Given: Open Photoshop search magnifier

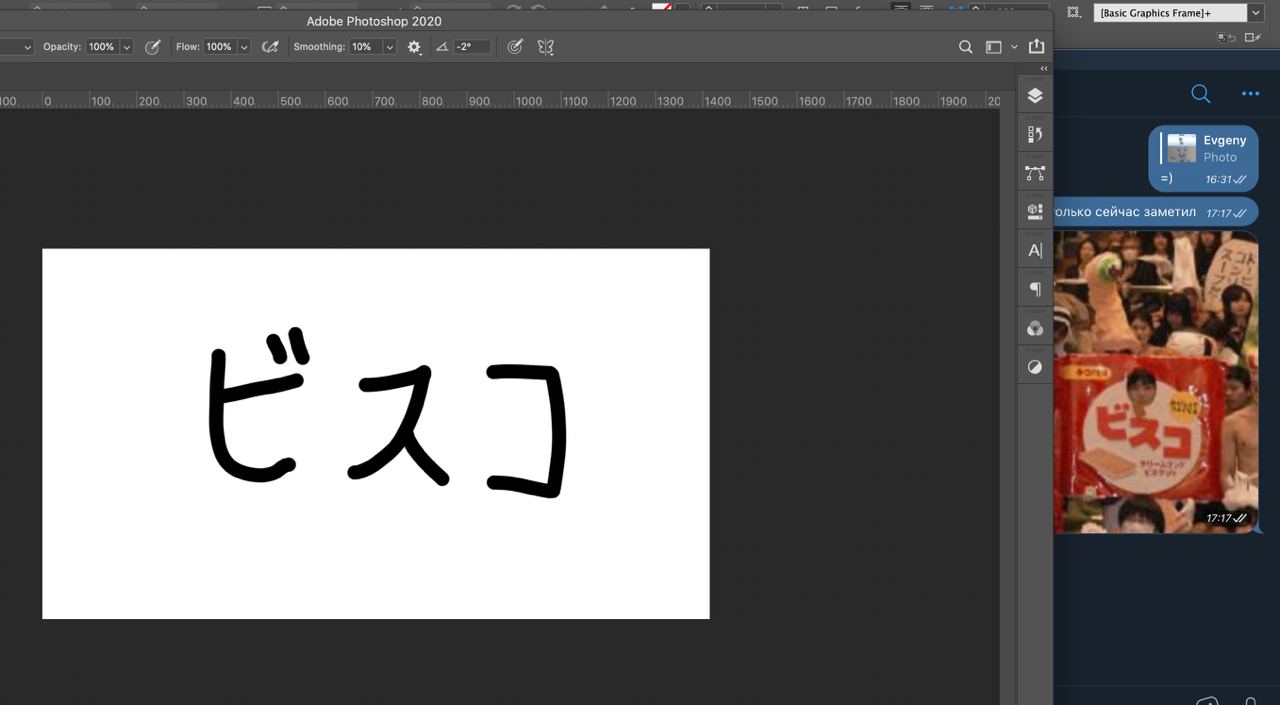Looking at the screenshot, I should 965,47.
